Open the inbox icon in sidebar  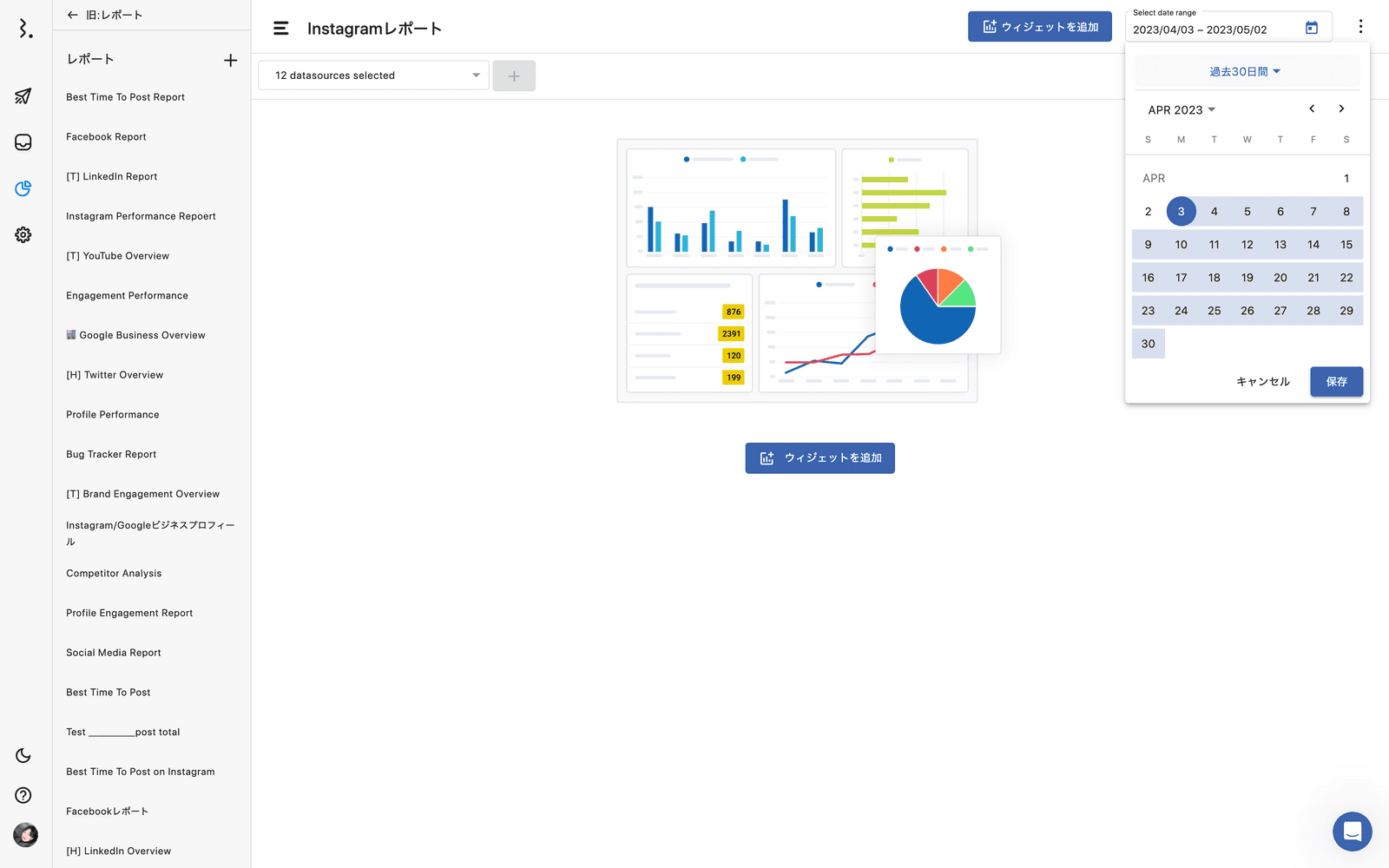pyautogui.click(x=23, y=142)
